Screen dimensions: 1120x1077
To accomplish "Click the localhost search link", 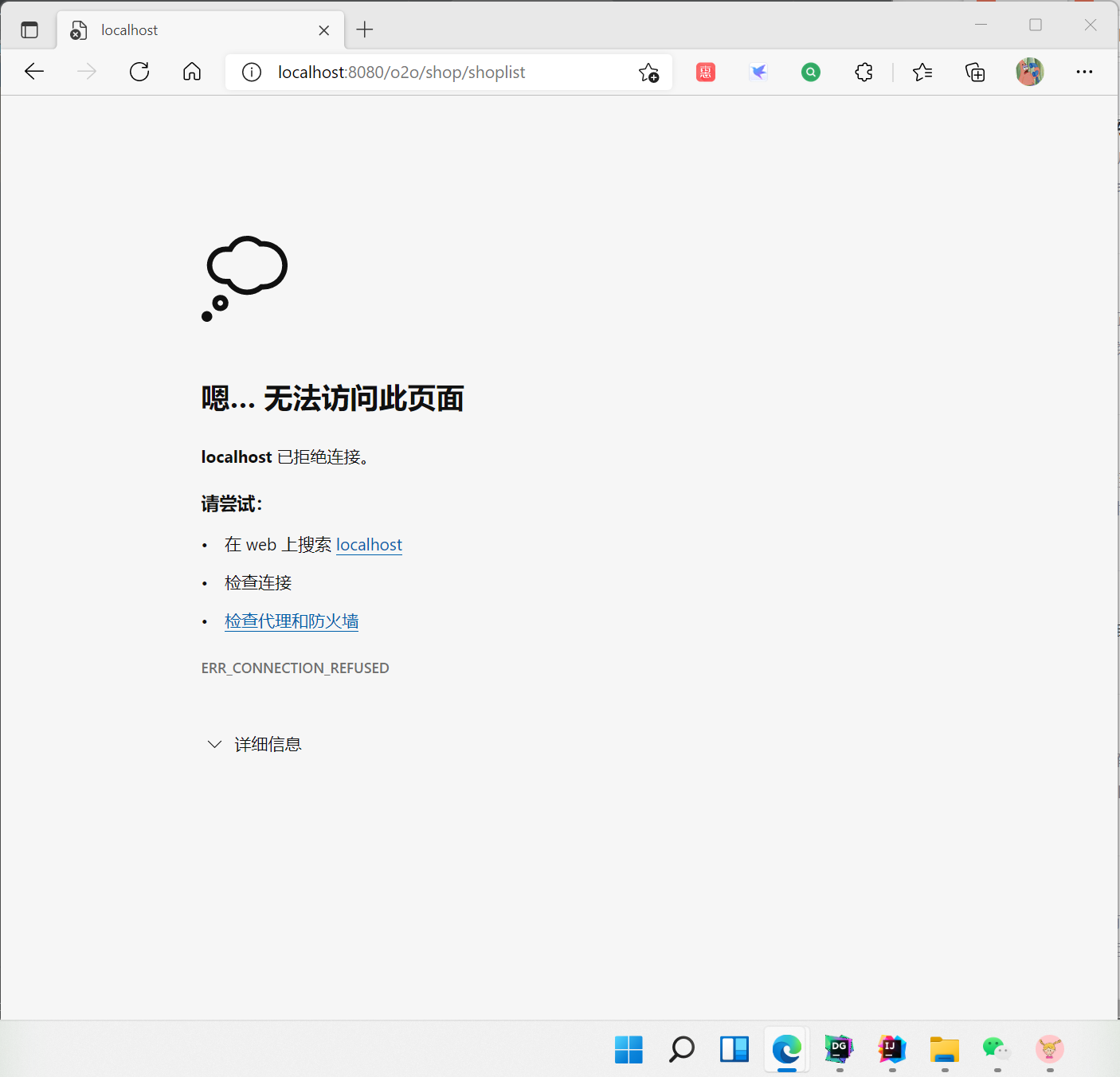I will pos(369,544).
